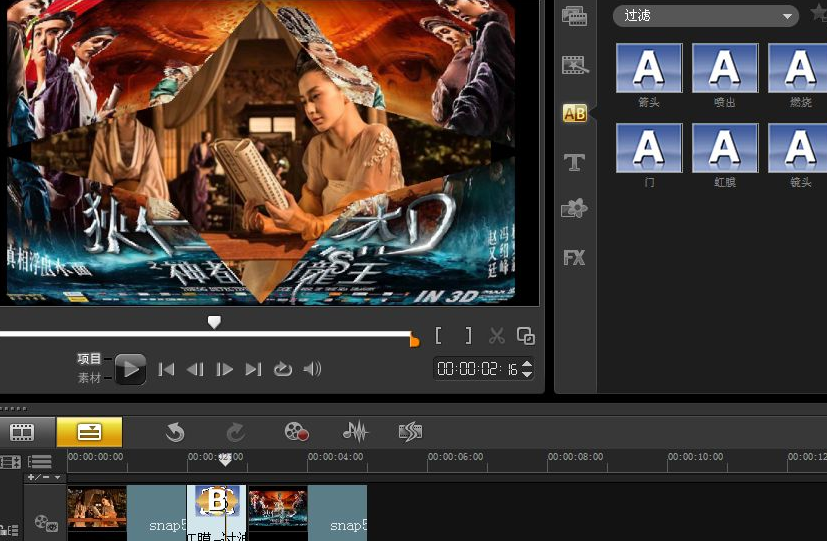
Task: Click timeline ruler at 00:00:06:00
Action: click(x=455, y=457)
